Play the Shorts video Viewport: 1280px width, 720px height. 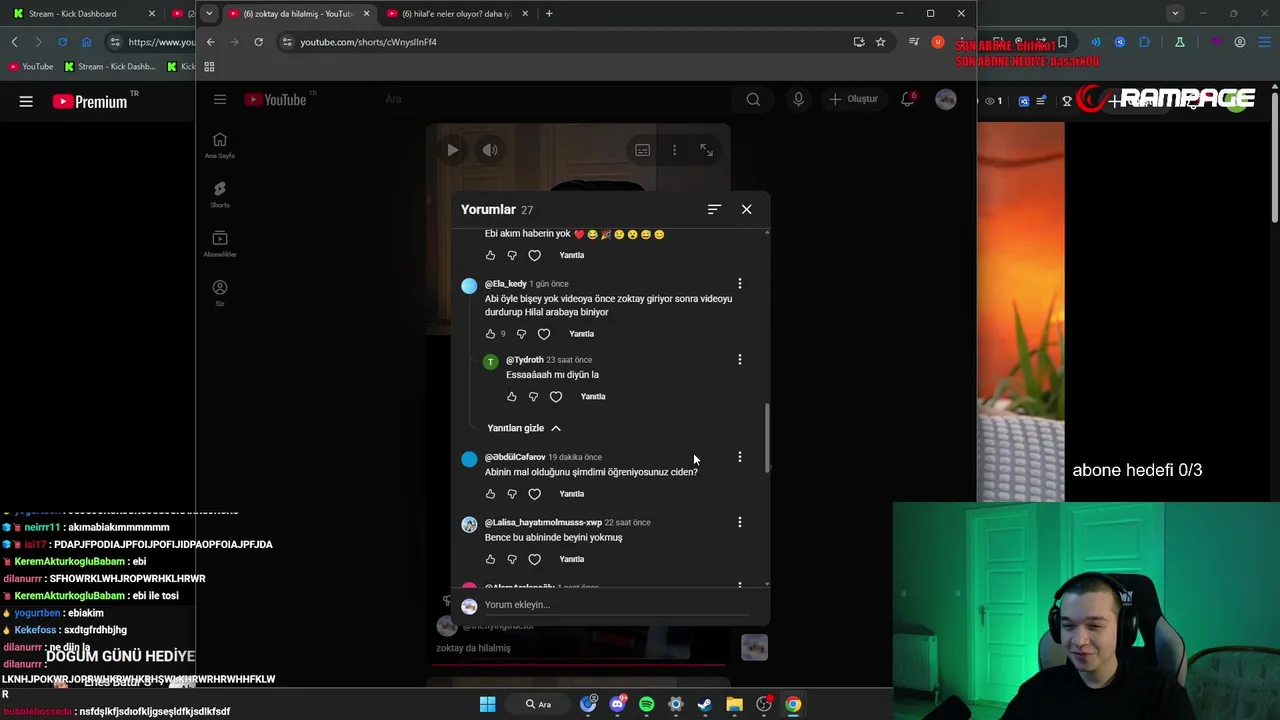coord(453,150)
